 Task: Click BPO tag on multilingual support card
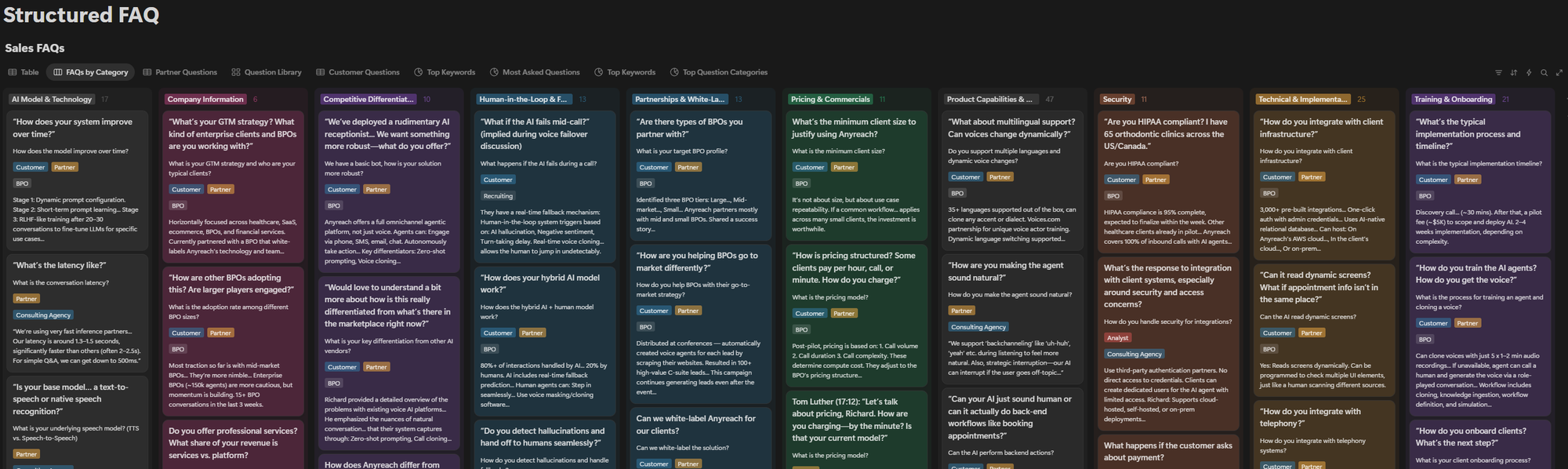coord(957,193)
